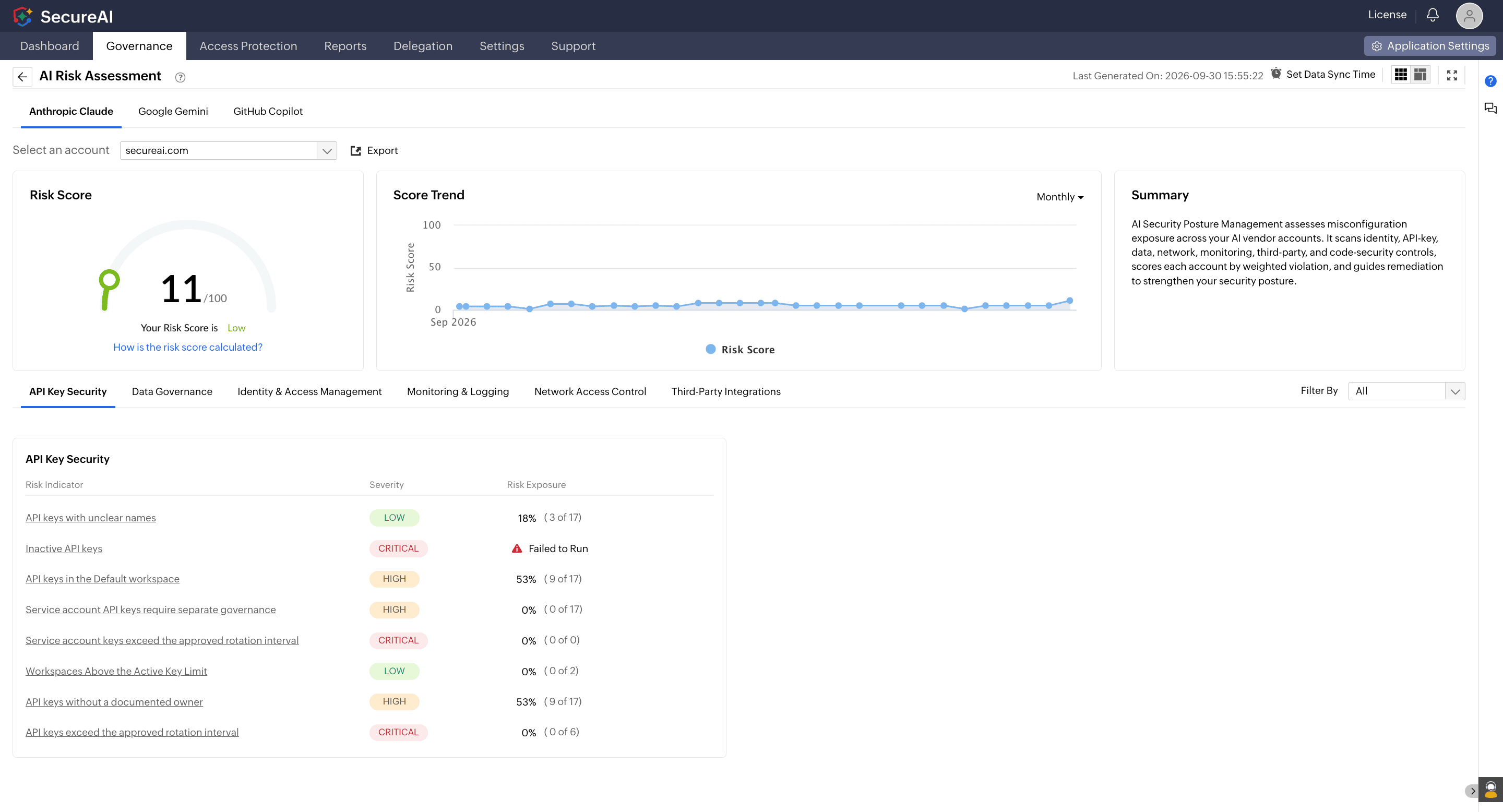This screenshot has width=1503, height=812.
Task: Switch to grid view layout icon
Action: (1401, 75)
